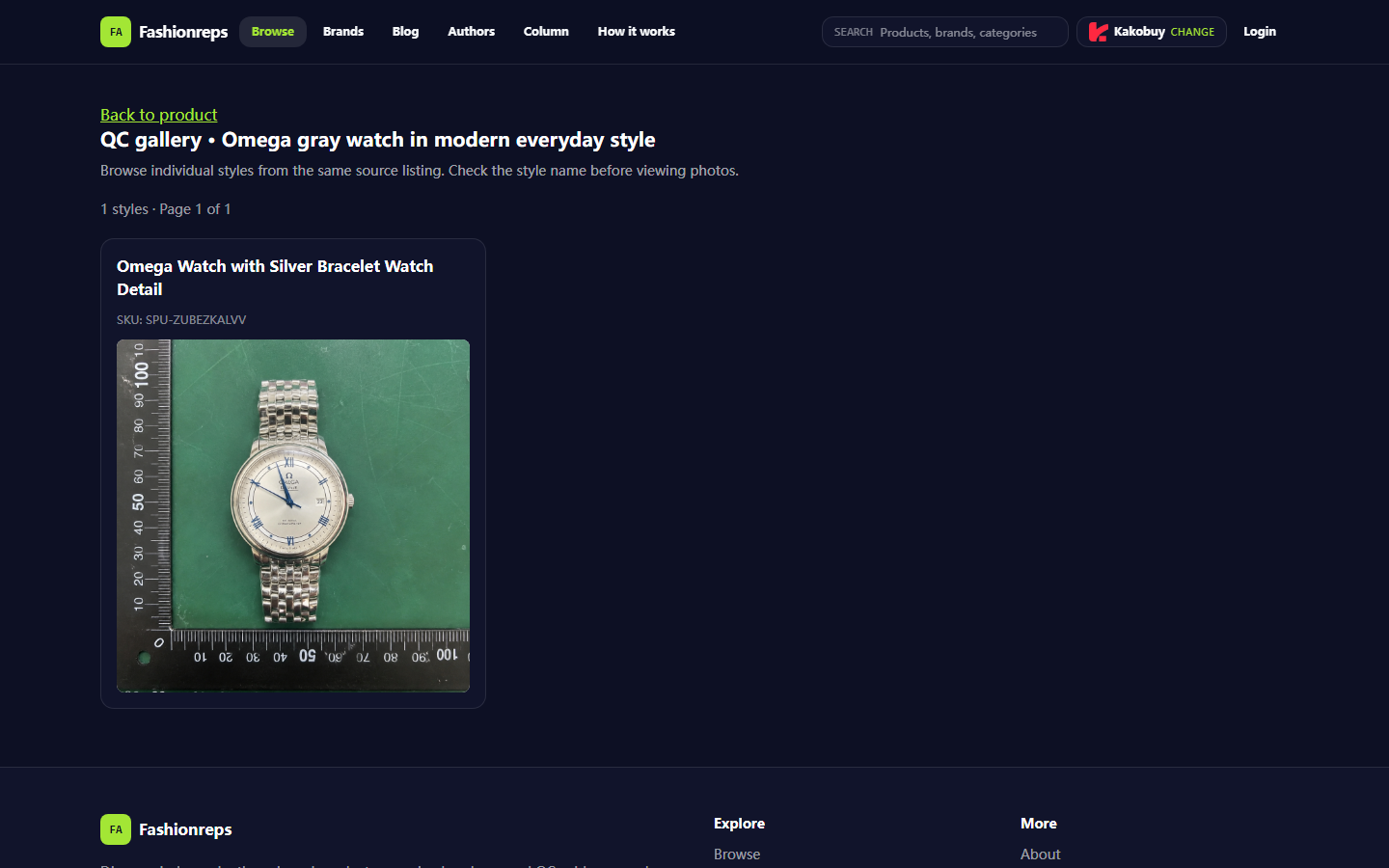Viewport: 1389px width, 868px height.
Task: Click the footer Explore heading
Action: [x=739, y=824]
